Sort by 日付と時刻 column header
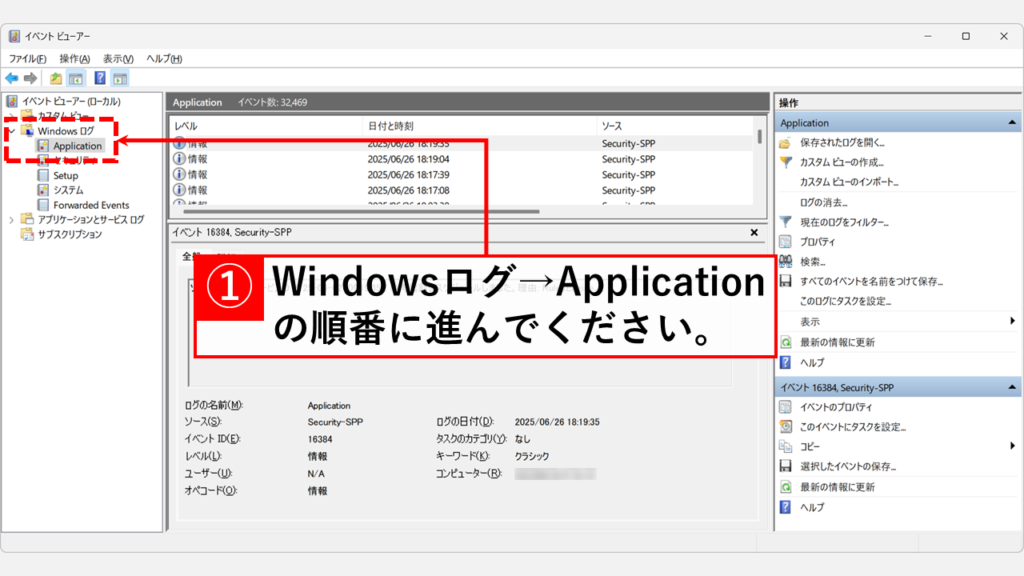1024x576 pixels. [391, 127]
